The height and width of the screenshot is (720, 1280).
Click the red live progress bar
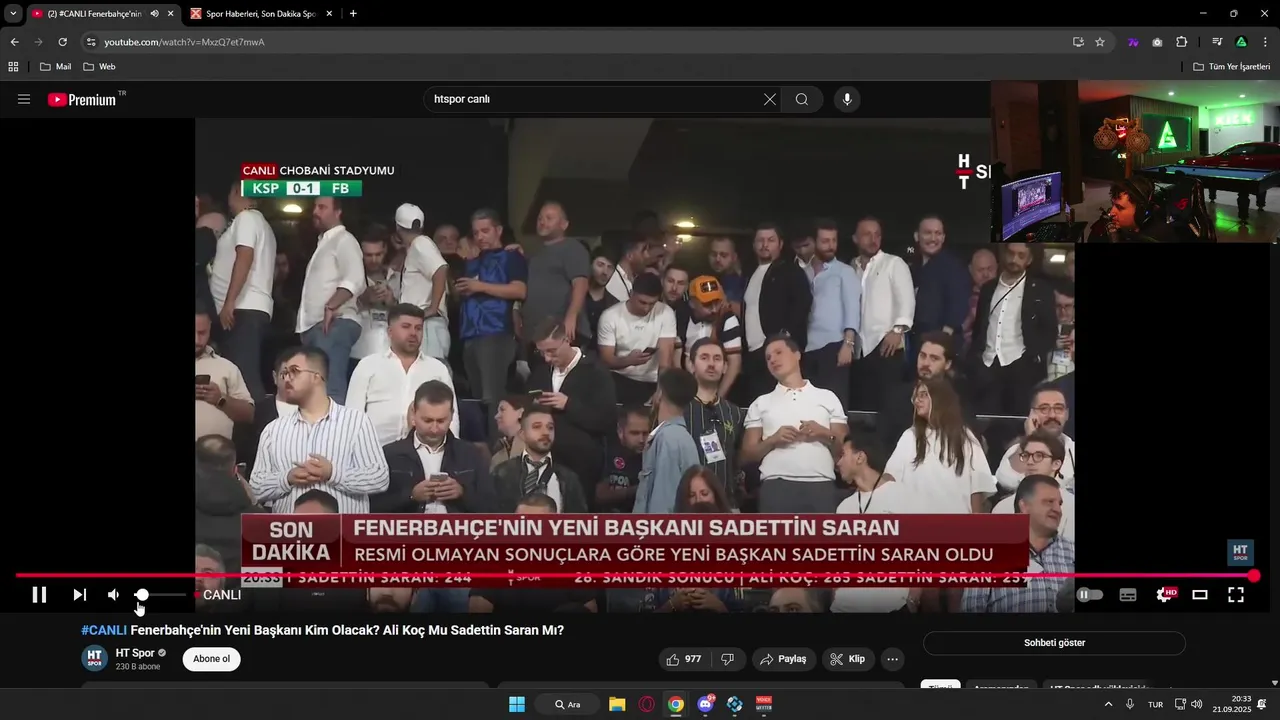[634, 575]
